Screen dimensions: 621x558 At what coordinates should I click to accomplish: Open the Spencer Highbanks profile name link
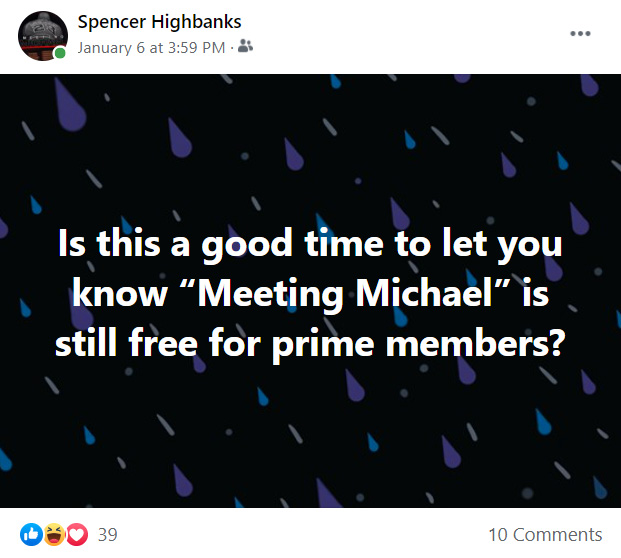coord(159,22)
